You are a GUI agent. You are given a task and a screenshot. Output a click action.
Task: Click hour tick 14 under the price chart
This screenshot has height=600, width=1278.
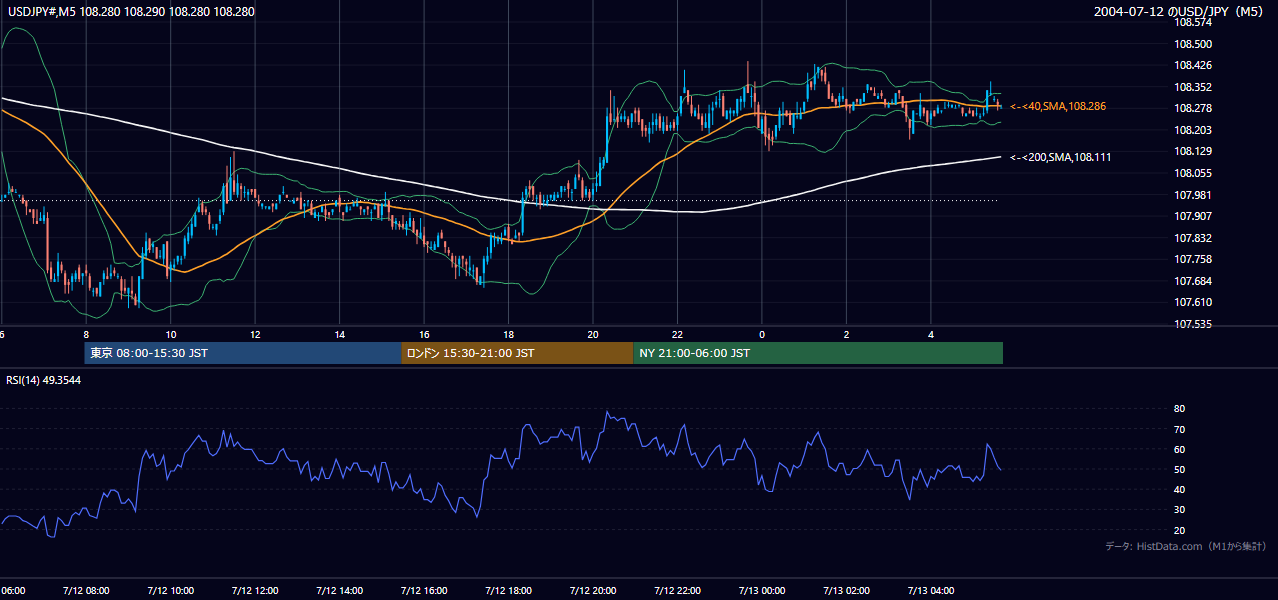[x=340, y=334]
